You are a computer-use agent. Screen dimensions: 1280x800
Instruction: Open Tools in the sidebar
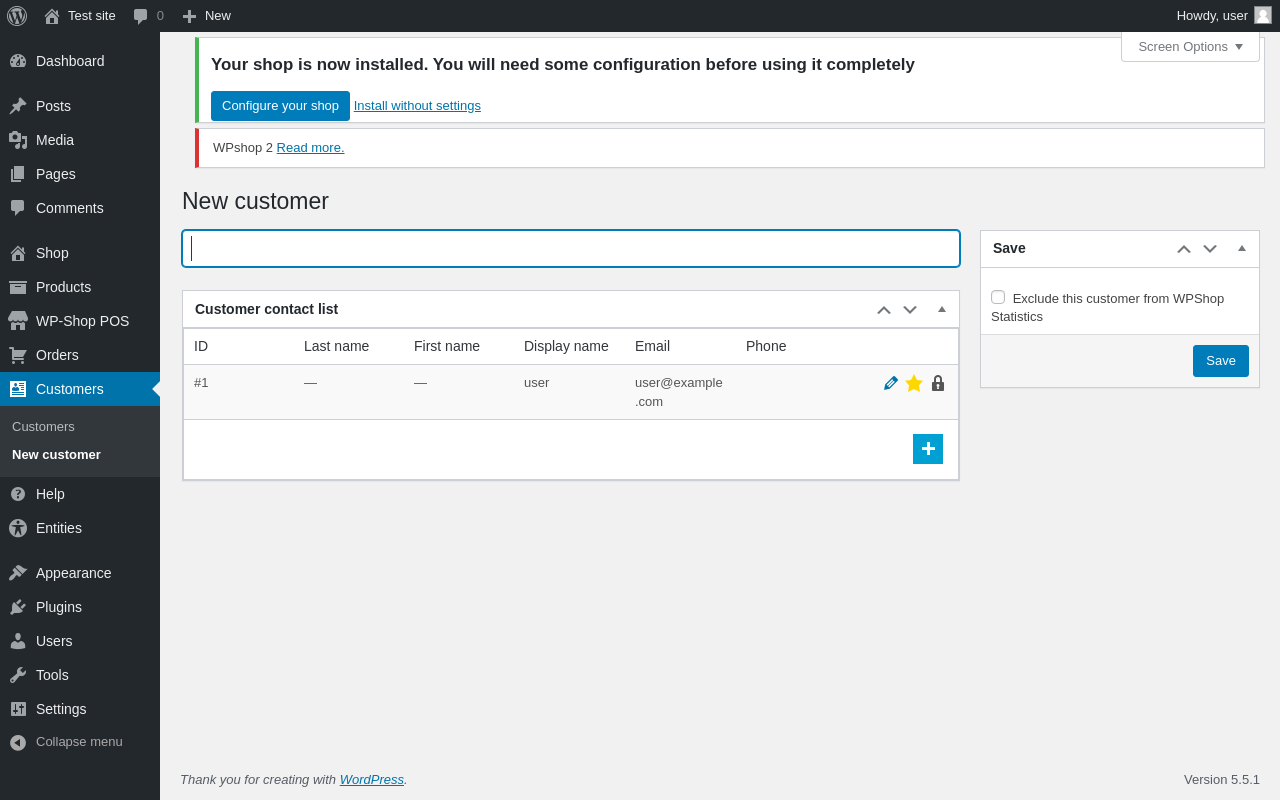(80, 675)
